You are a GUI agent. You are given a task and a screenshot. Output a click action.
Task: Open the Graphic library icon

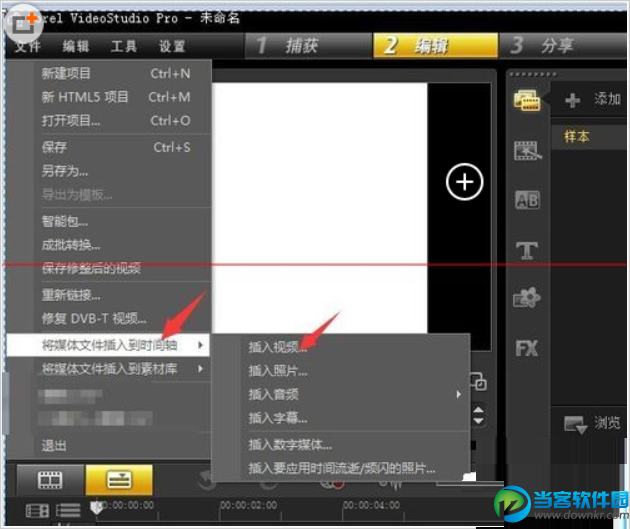(x=527, y=298)
